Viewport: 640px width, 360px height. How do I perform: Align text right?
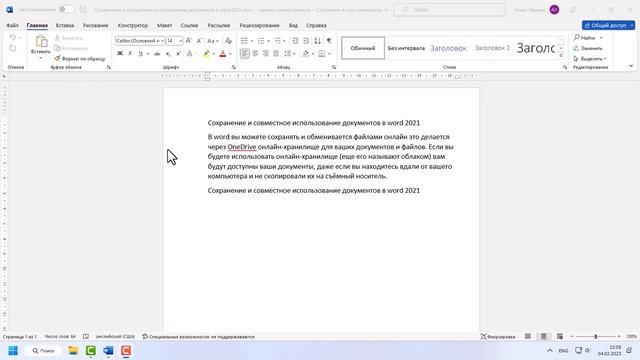[x=266, y=53]
